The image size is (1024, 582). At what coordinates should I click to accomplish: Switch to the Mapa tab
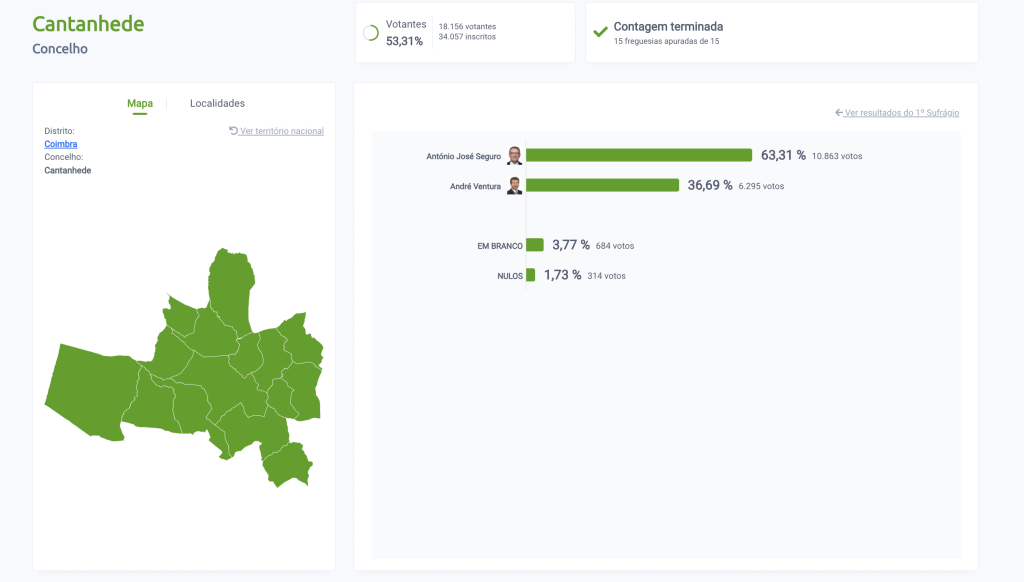[140, 104]
